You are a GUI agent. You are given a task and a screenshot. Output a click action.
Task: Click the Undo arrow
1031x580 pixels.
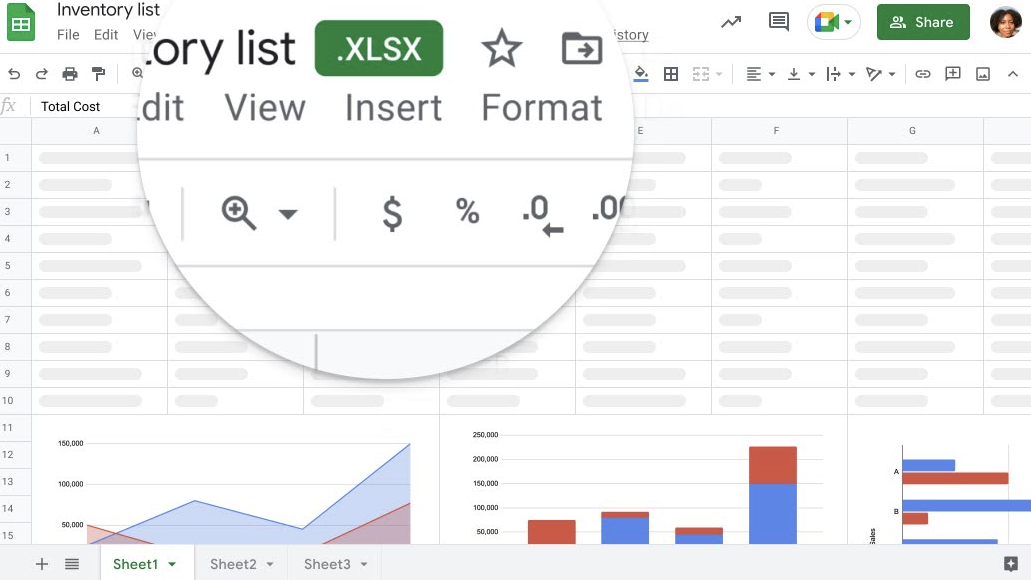pos(14,74)
